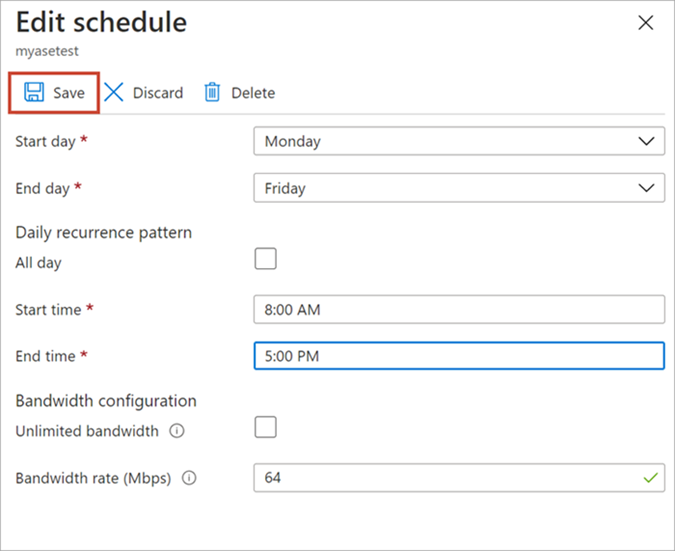Open the End day dropdown
Image resolution: width=675 pixels, height=551 pixels.
point(459,188)
